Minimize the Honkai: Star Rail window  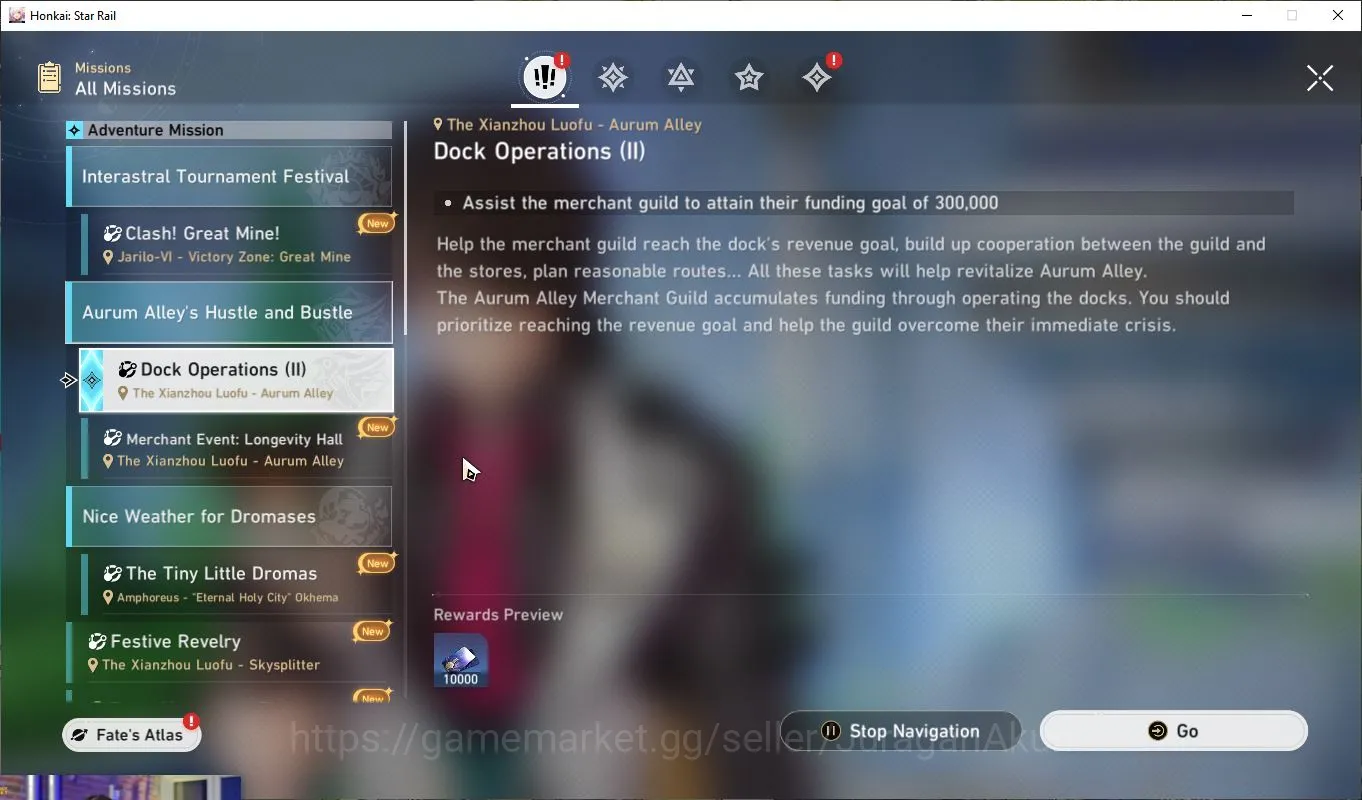tap(1246, 15)
